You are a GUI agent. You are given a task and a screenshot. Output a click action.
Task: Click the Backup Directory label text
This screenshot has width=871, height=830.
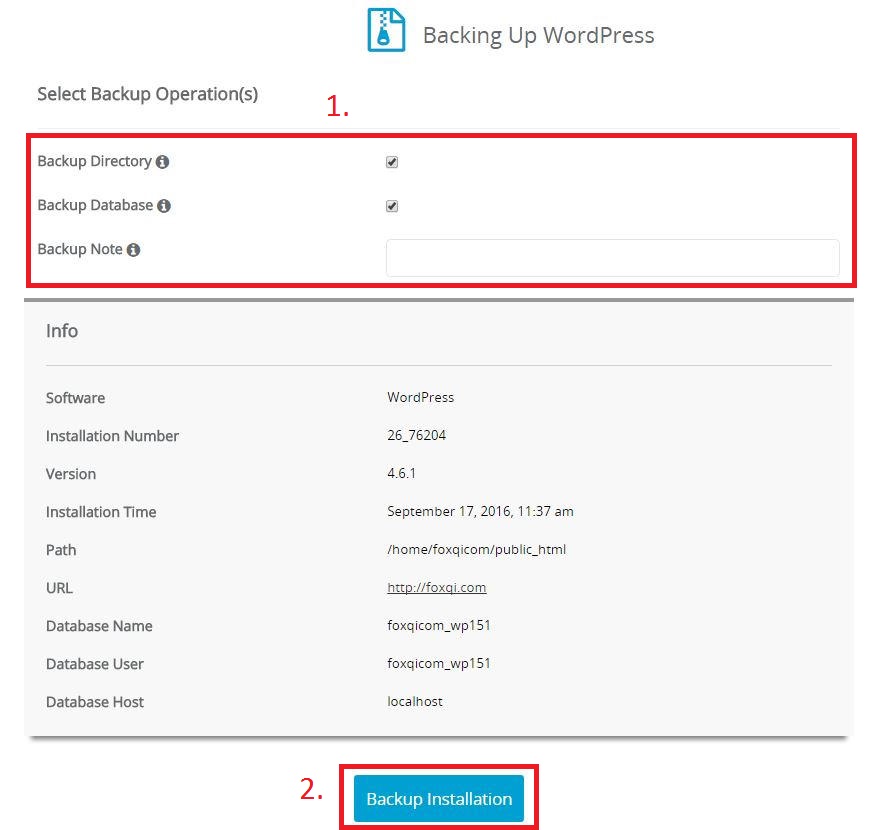[x=94, y=161]
